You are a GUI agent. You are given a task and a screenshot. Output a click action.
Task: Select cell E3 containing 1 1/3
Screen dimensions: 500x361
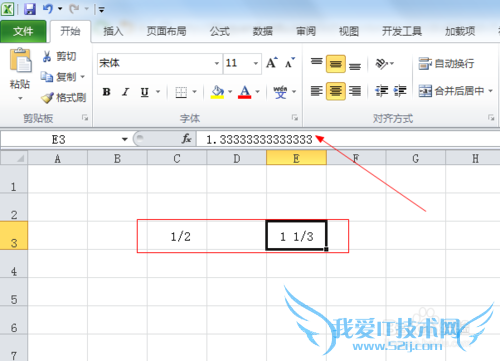(296, 235)
